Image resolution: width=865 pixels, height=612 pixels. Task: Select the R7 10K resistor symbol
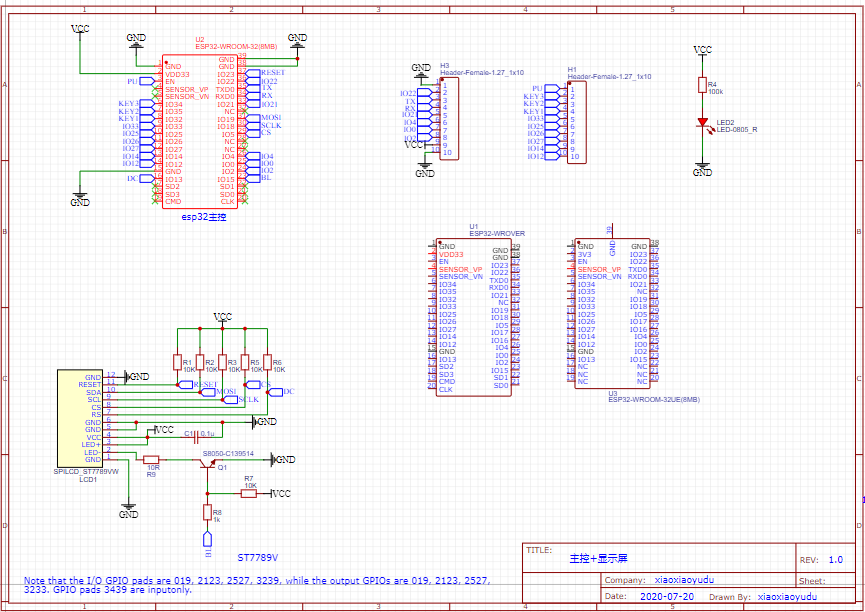pyautogui.click(x=249, y=493)
